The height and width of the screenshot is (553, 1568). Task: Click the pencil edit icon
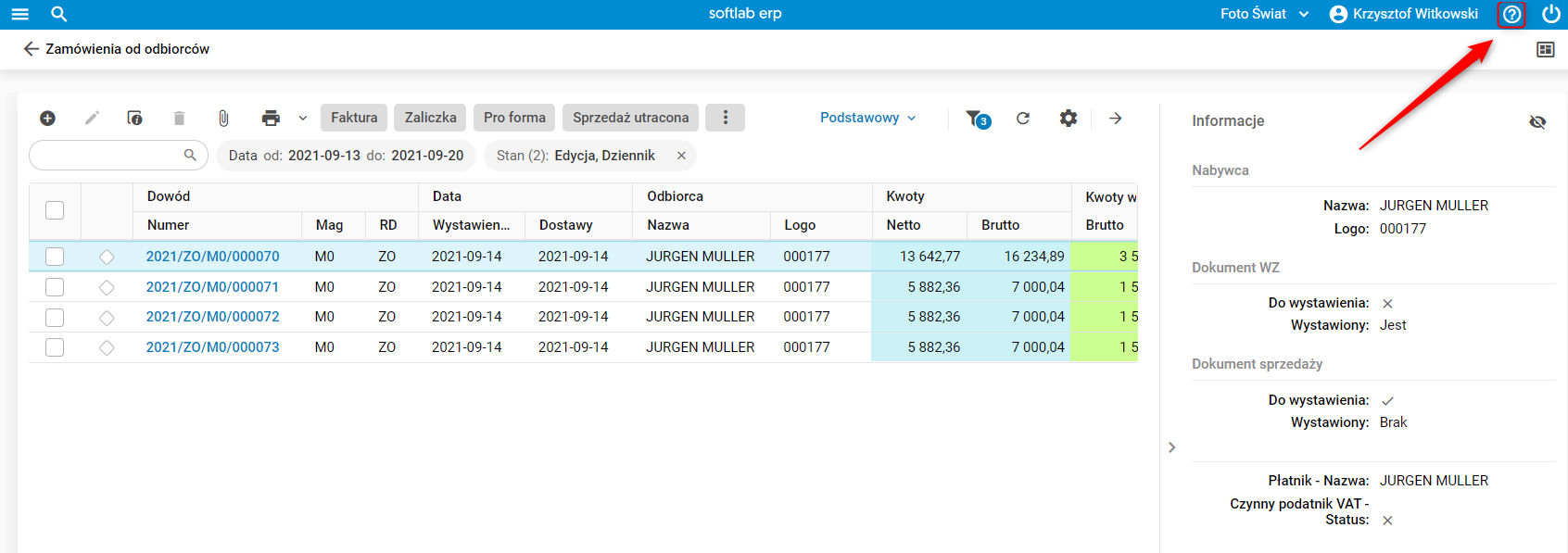(x=92, y=118)
